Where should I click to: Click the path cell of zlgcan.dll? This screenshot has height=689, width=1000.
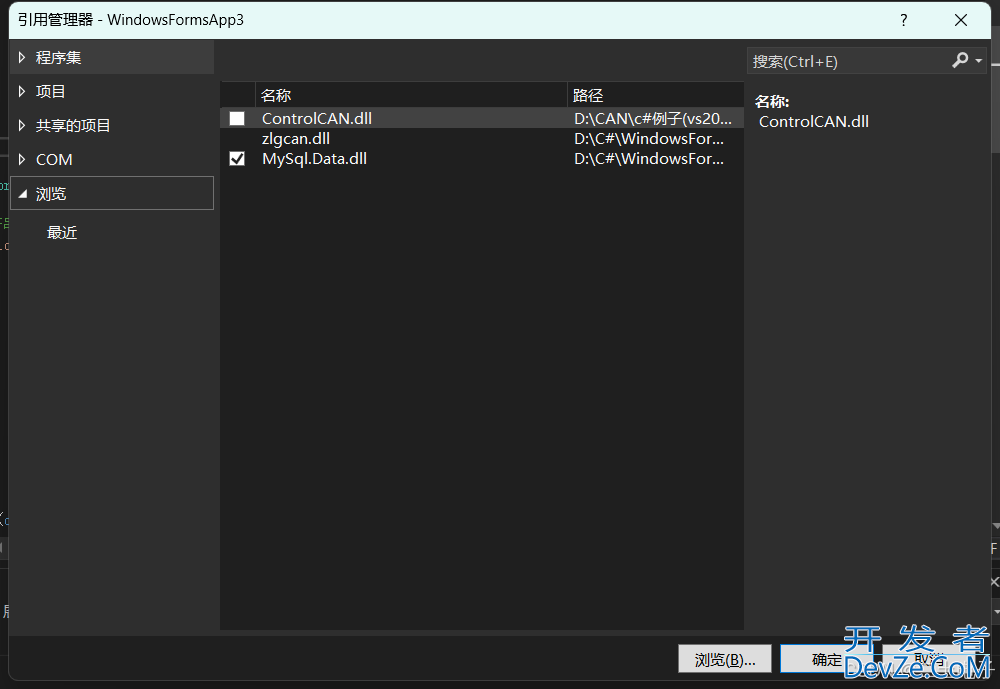[649, 138]
